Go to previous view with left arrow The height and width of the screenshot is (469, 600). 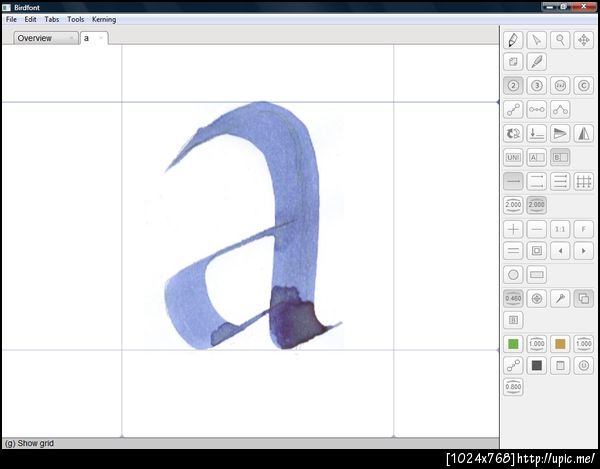pos(560,251)
